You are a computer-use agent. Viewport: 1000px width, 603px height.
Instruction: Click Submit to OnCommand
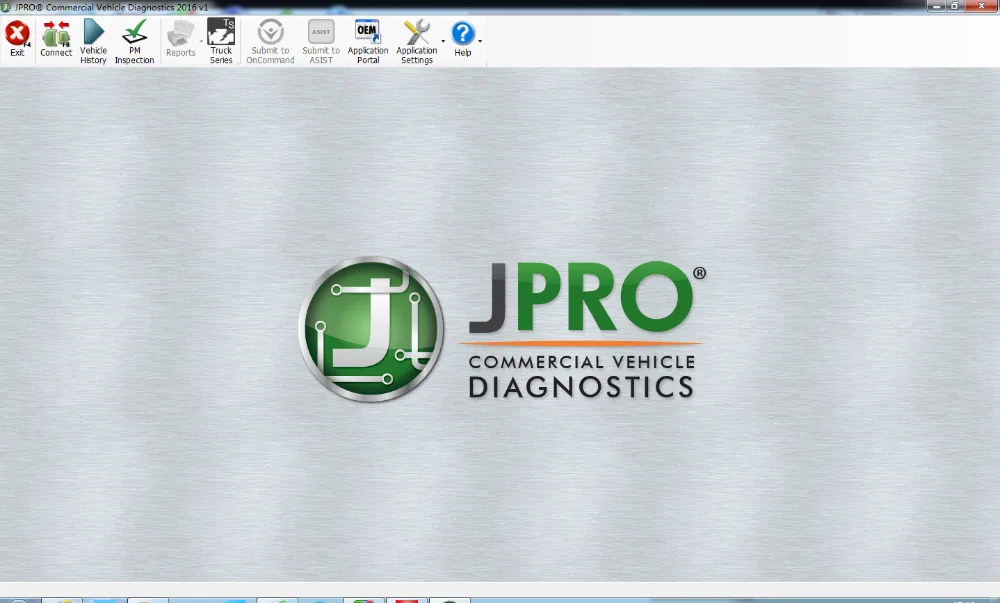pyautogui.click(x=270, y=41)
